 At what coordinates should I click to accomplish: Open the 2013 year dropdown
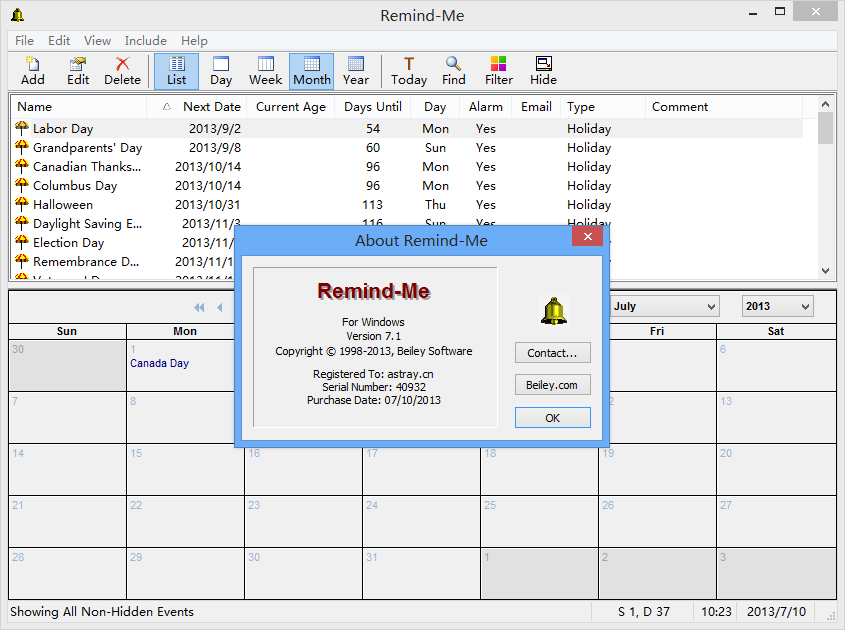point(778,306)
